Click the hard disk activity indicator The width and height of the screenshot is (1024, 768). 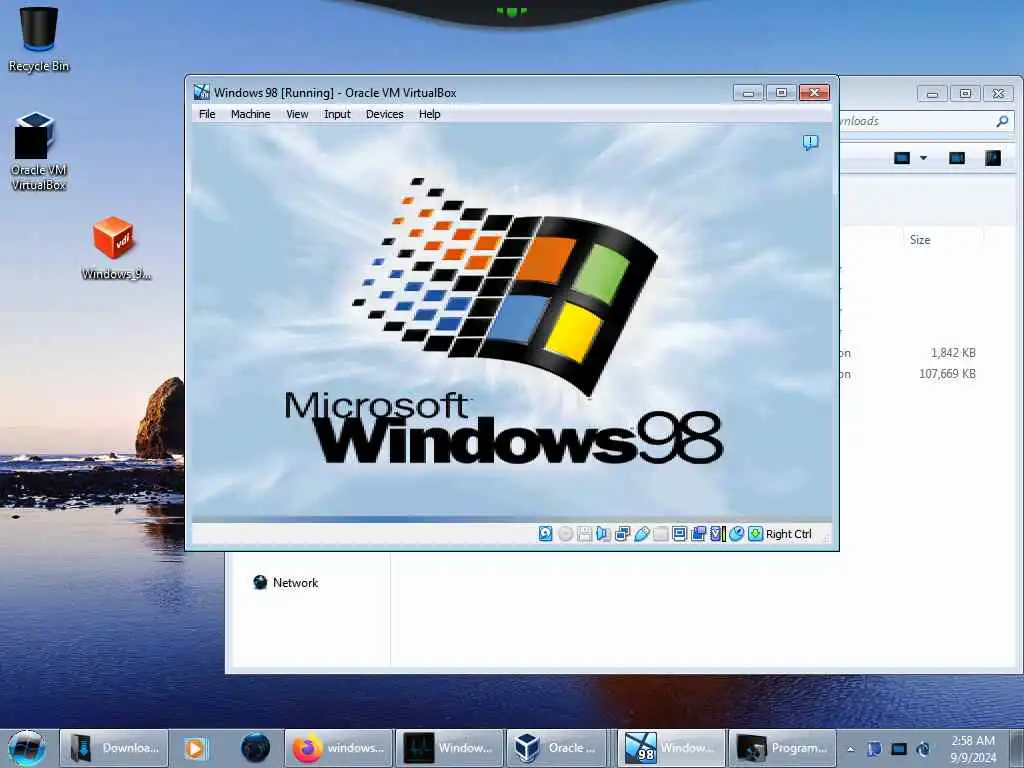[545, 534]
